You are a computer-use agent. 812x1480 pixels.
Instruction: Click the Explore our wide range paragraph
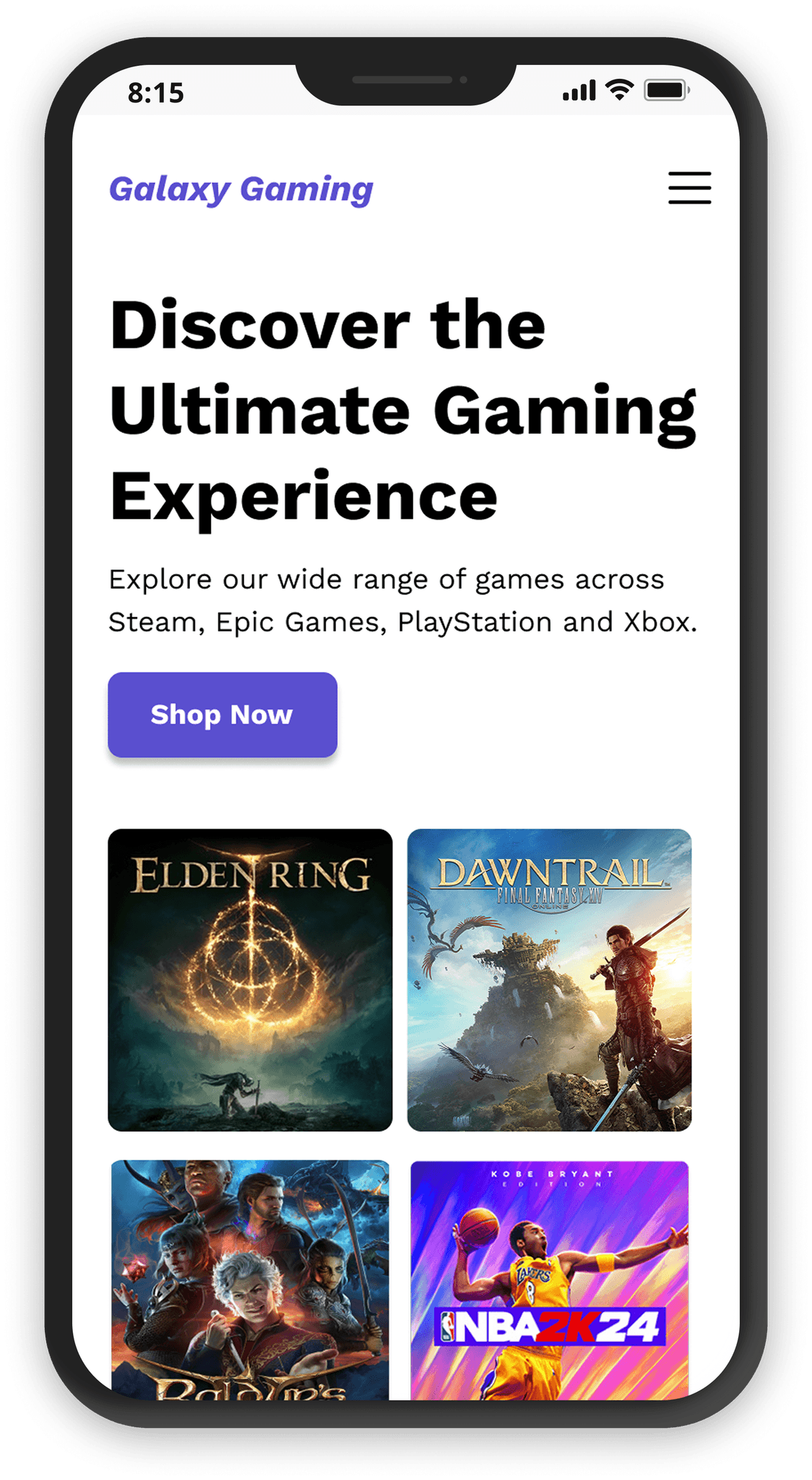pos(402,601)
